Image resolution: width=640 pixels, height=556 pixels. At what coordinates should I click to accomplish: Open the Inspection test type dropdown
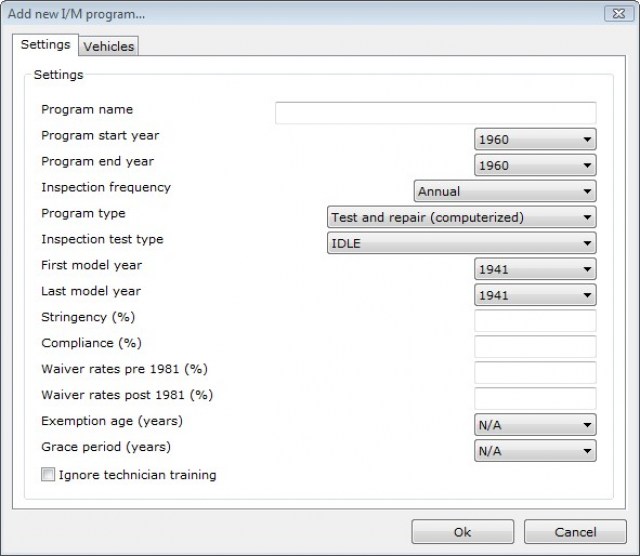coord(461,243)
